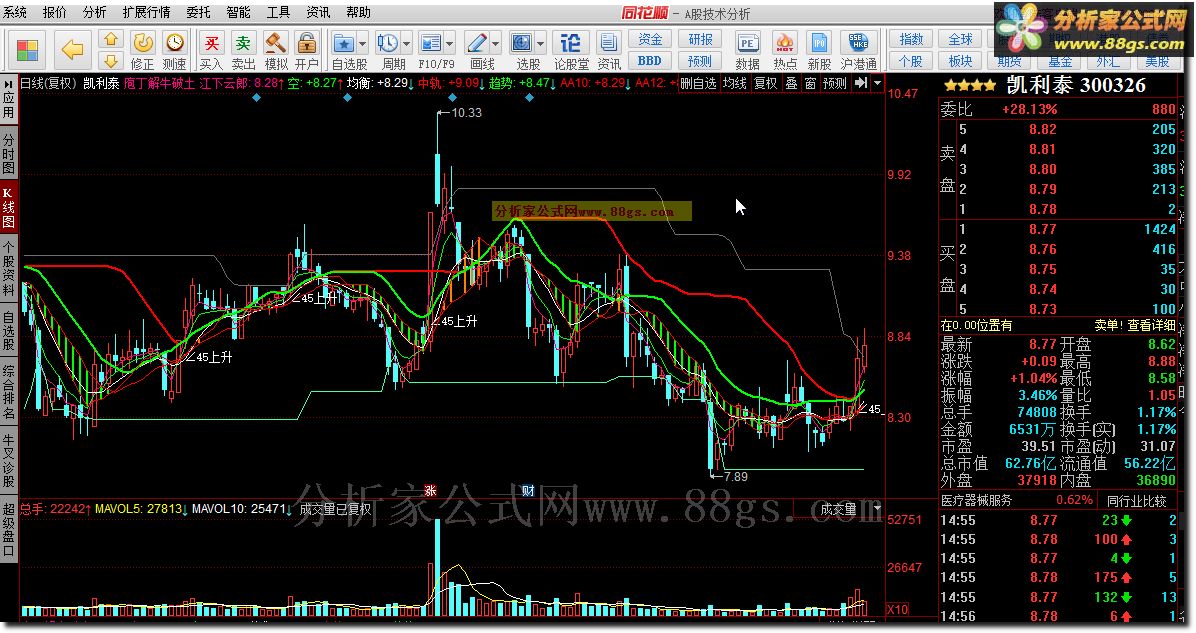Toggle 窗 multi-window mode
The image size is (1196, 633).
[810, 83]
